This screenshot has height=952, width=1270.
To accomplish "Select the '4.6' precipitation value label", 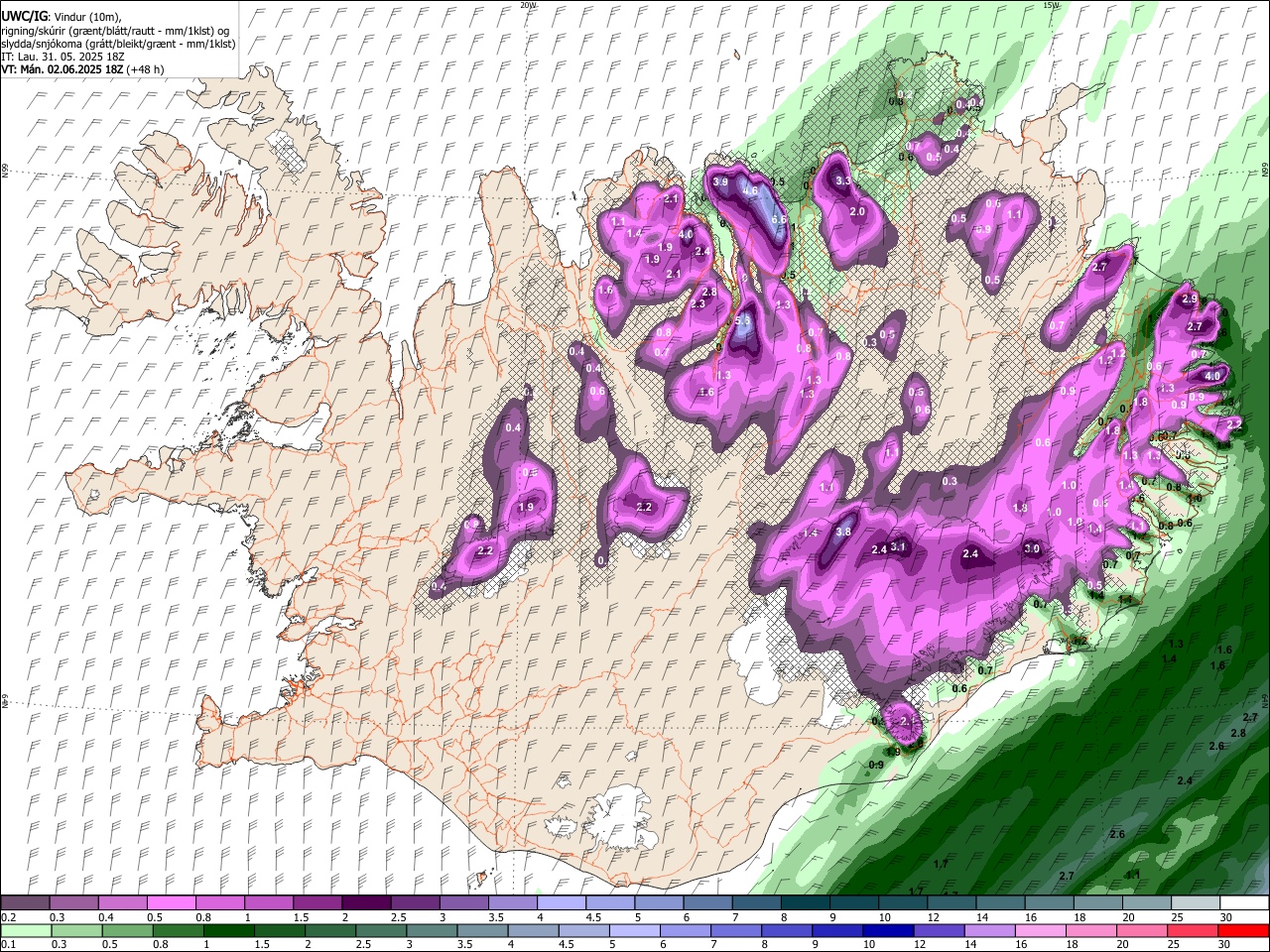I will [x=750, y=190].
